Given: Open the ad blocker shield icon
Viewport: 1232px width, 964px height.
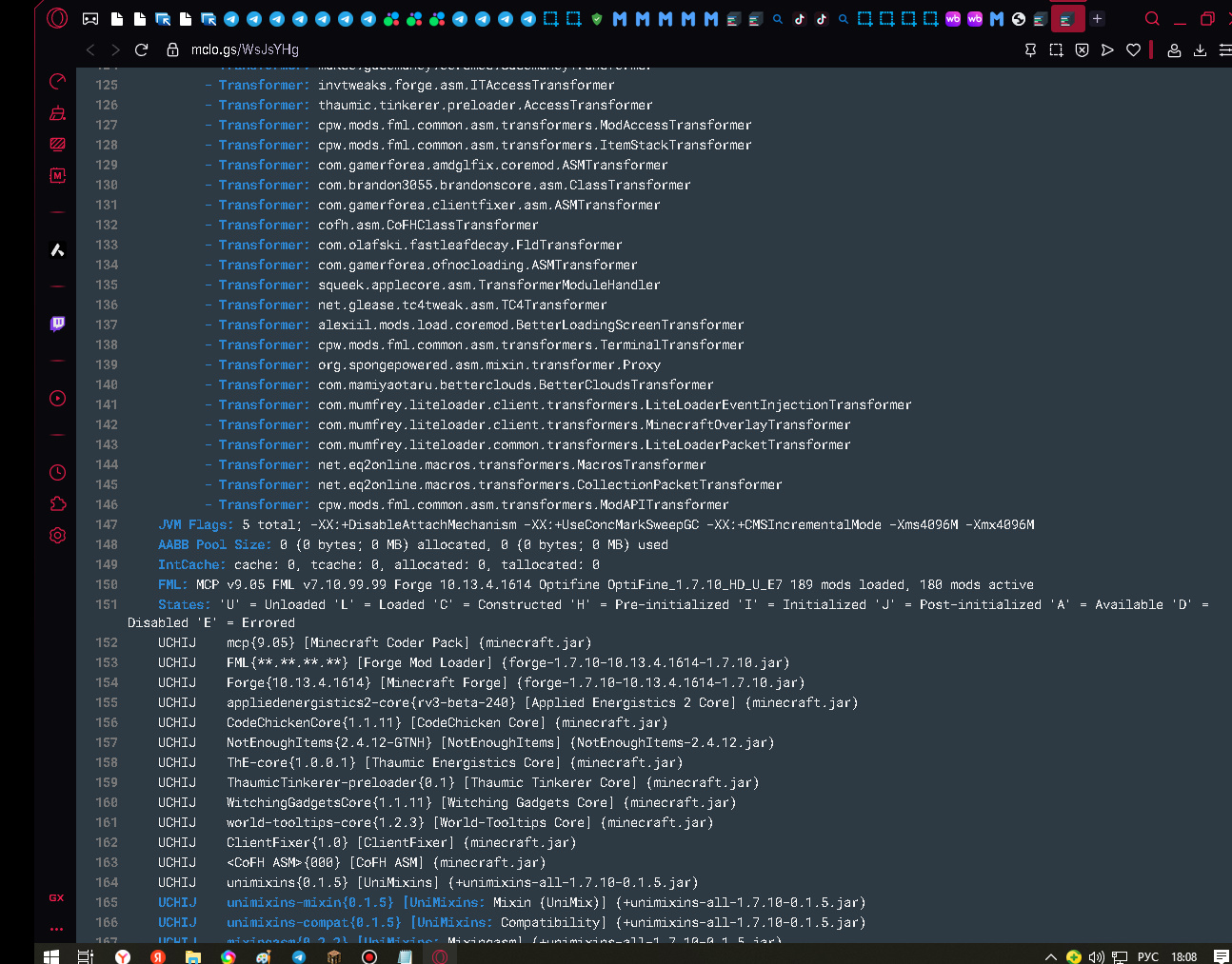Looking at the screenshot, I should pos(1082,49).
